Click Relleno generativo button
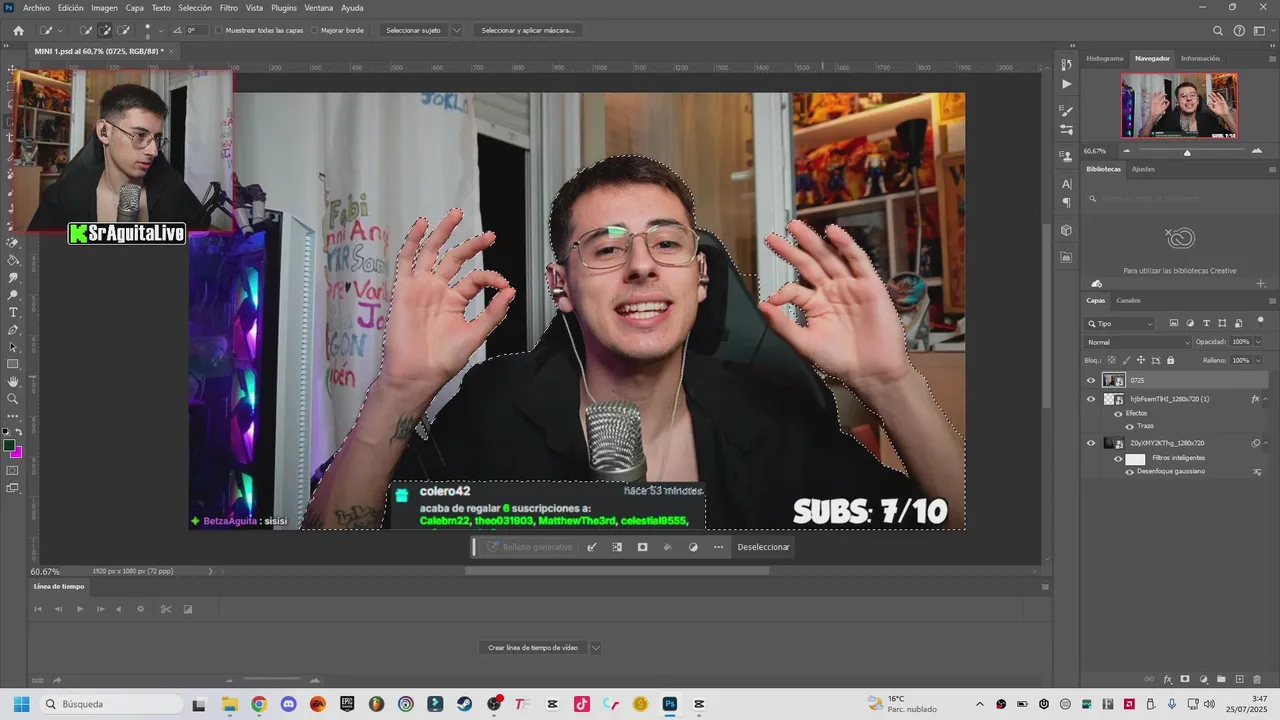 530,547
